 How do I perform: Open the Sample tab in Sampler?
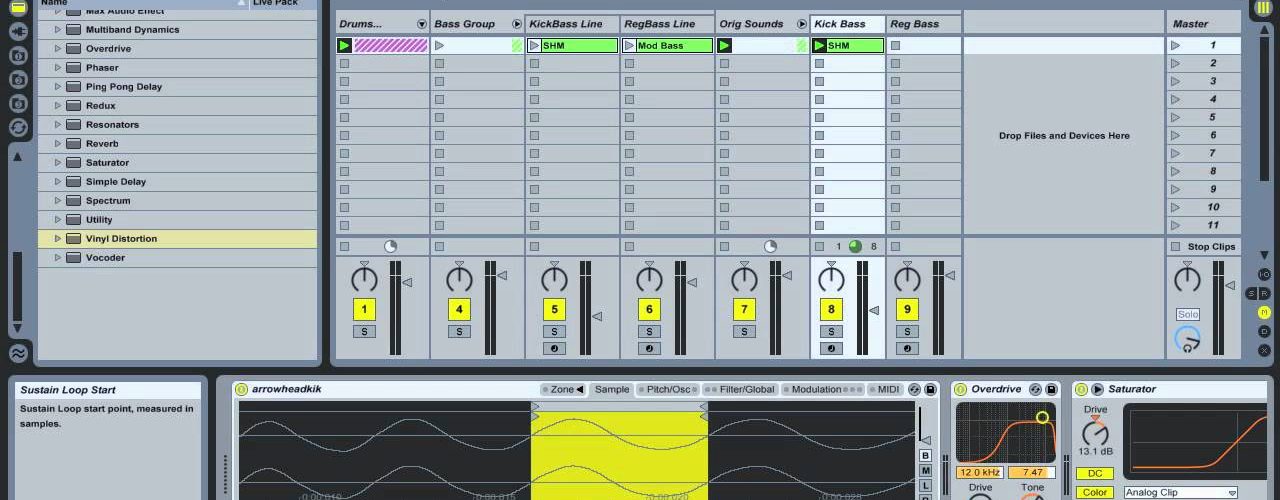click(612, 390)
